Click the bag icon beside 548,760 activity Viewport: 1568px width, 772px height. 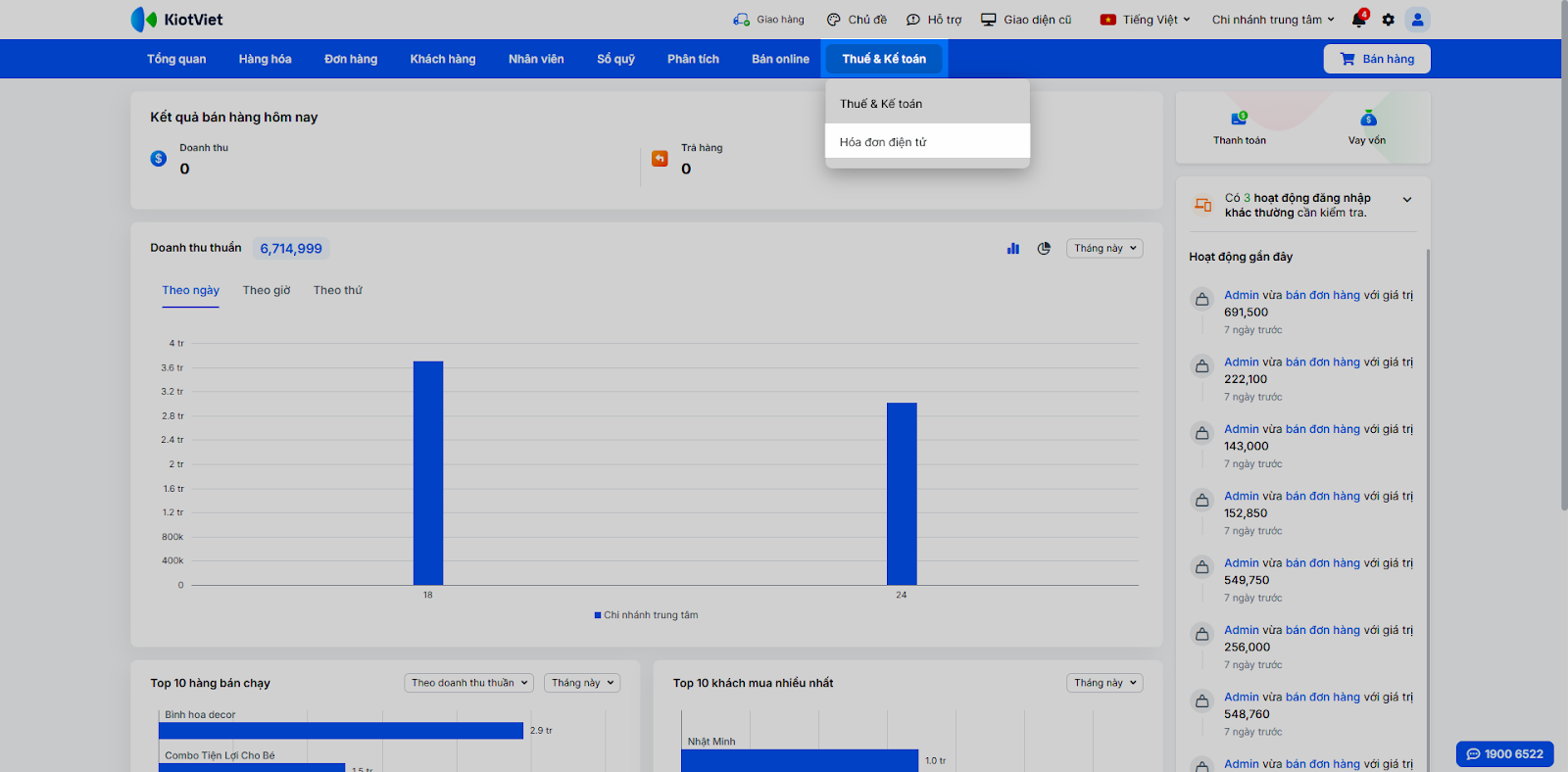click(x=1201, y=701)
